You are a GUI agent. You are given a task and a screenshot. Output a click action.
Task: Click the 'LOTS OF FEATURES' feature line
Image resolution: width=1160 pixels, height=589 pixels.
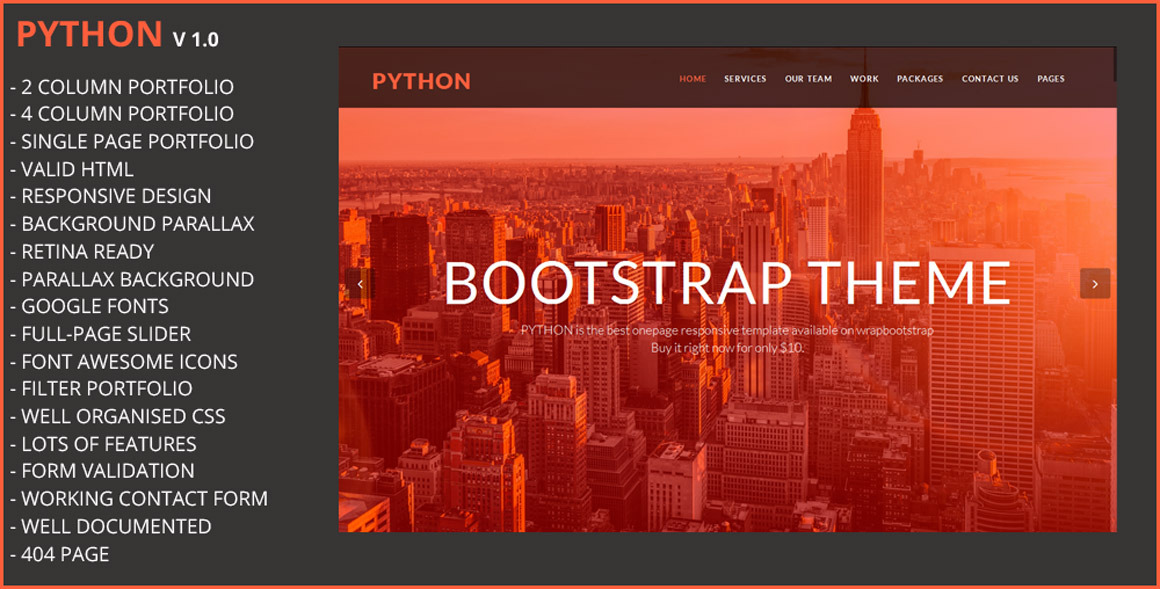[x=104, y=444]
